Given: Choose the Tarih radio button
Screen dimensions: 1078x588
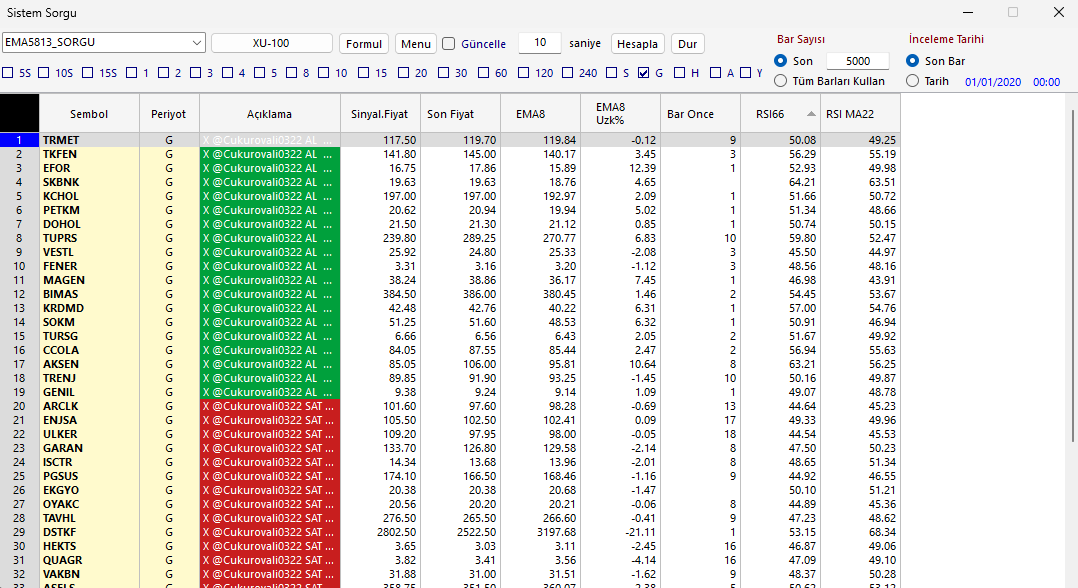Looking at the screenshot, I should click(912, 81).
